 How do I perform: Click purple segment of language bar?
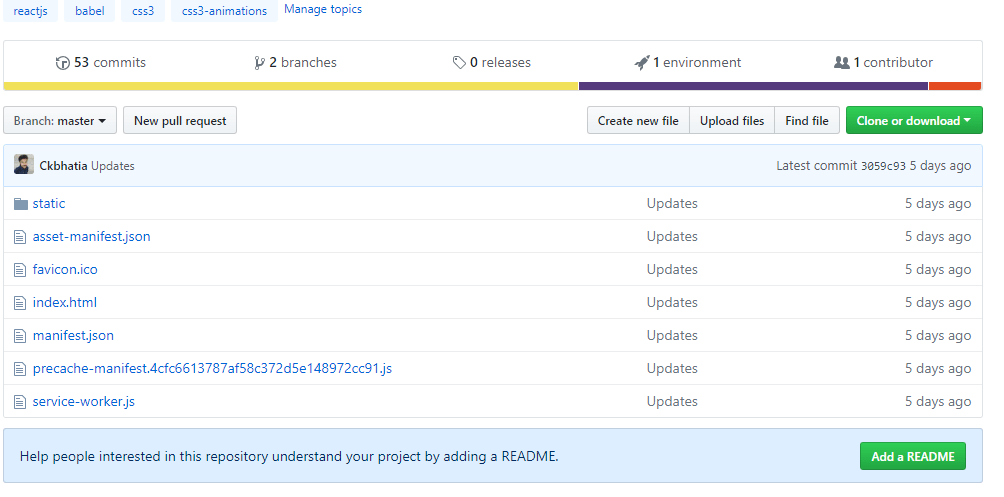(753, 86)
